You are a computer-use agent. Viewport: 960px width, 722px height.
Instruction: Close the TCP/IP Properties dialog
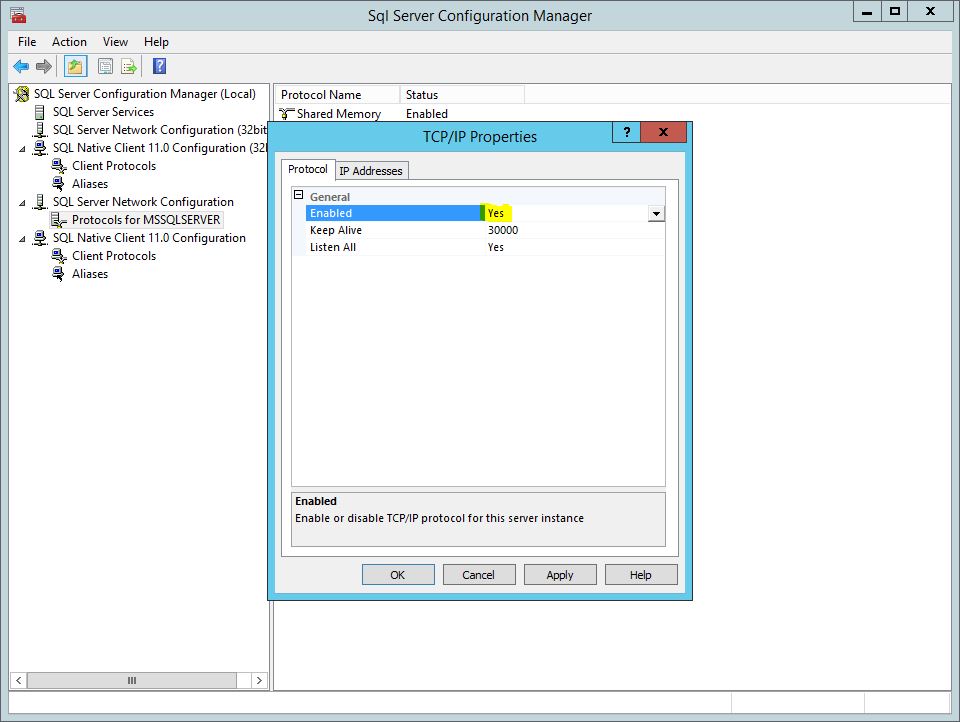(x=663, y=132)
